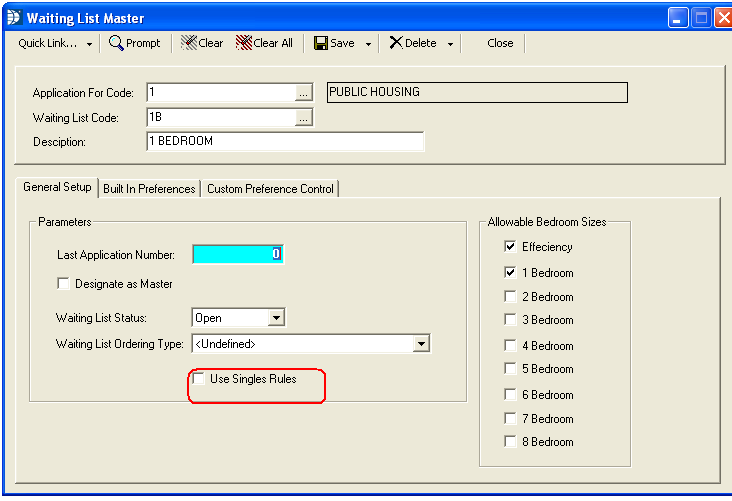Click the Waiting List Master title icon
Viewport: 732px width, 501px height.
point(13,18)
